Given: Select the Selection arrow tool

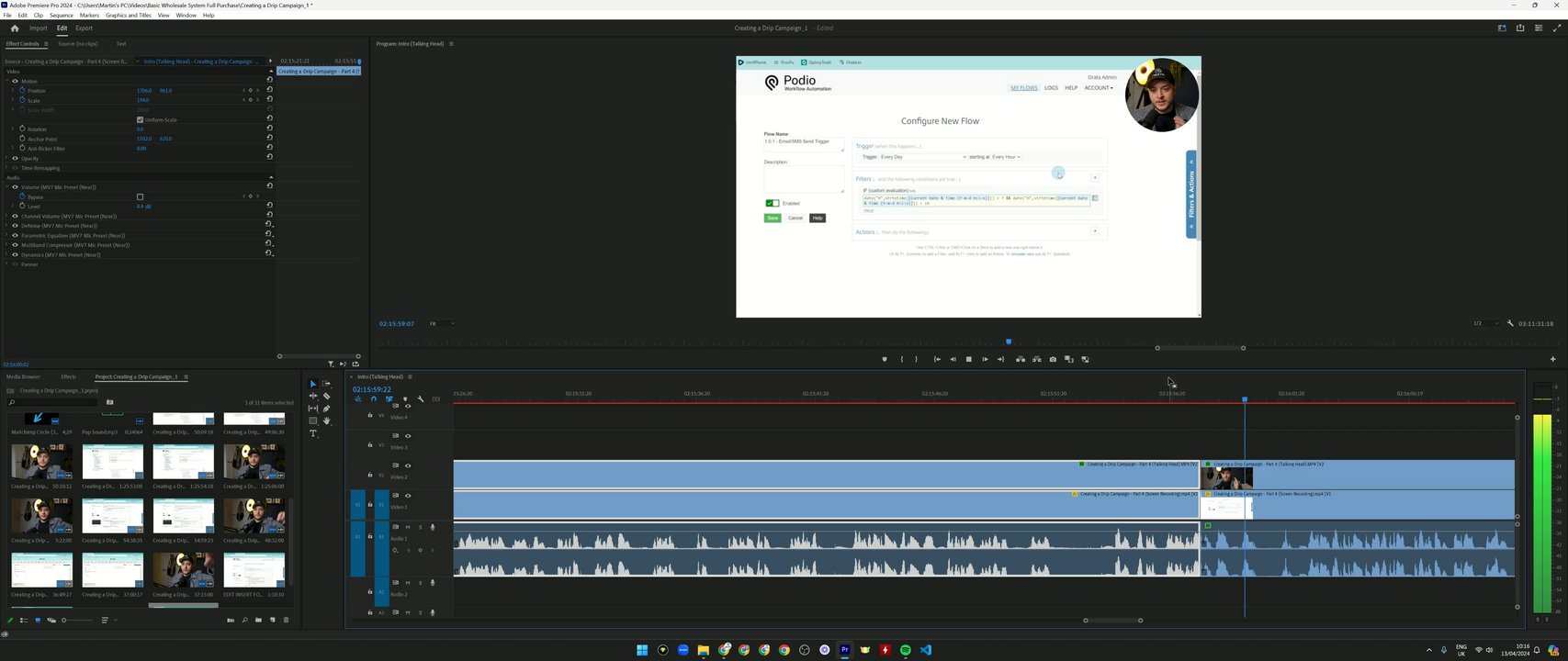Looking at the screenshot, I should [312, 384].
